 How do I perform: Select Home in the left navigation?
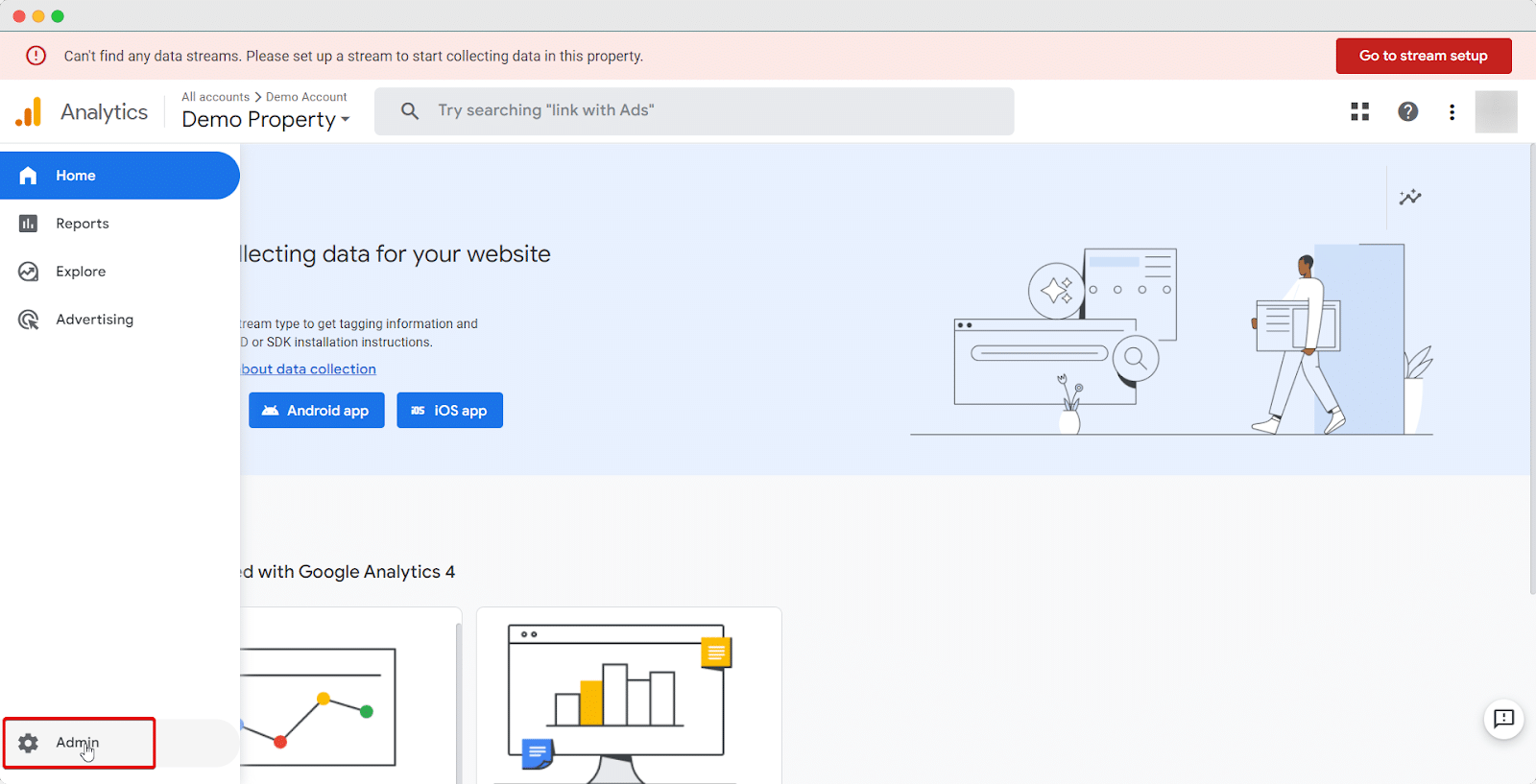coord(119,176)
